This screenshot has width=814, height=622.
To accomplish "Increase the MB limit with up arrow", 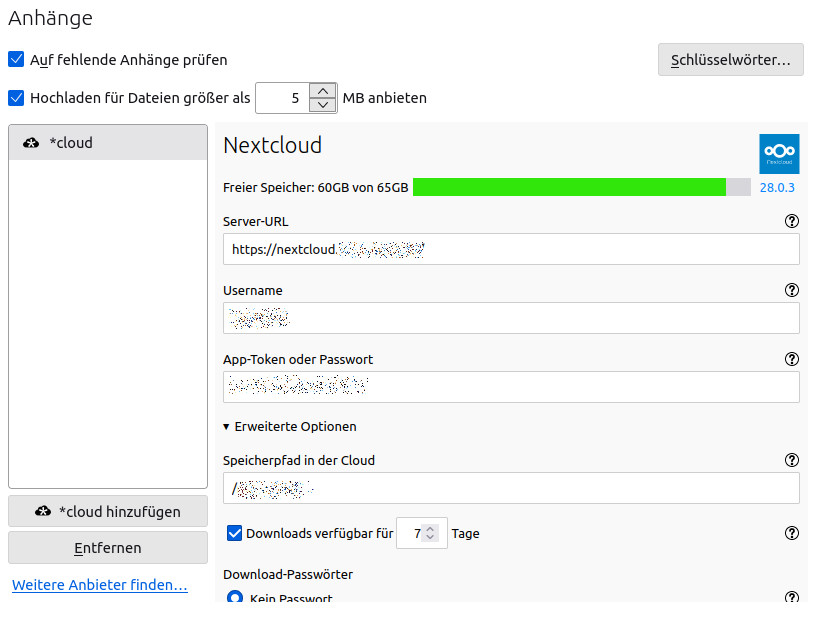I will [x=322, y=91].
